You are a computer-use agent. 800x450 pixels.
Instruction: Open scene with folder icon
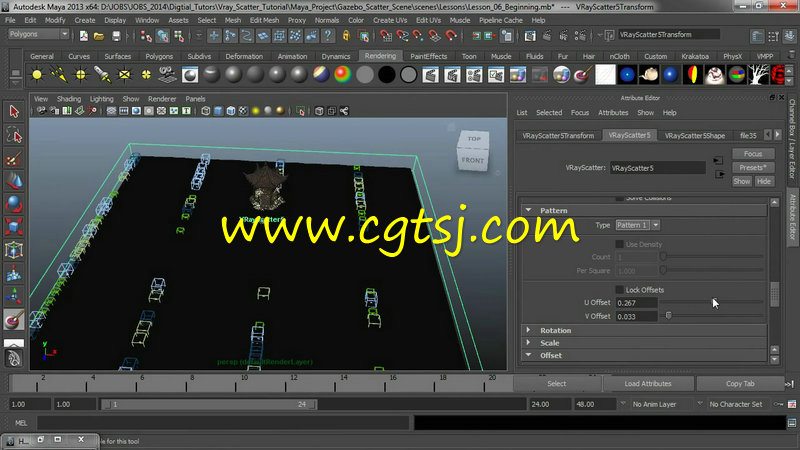pyautogui.click(x=99, y=36)
